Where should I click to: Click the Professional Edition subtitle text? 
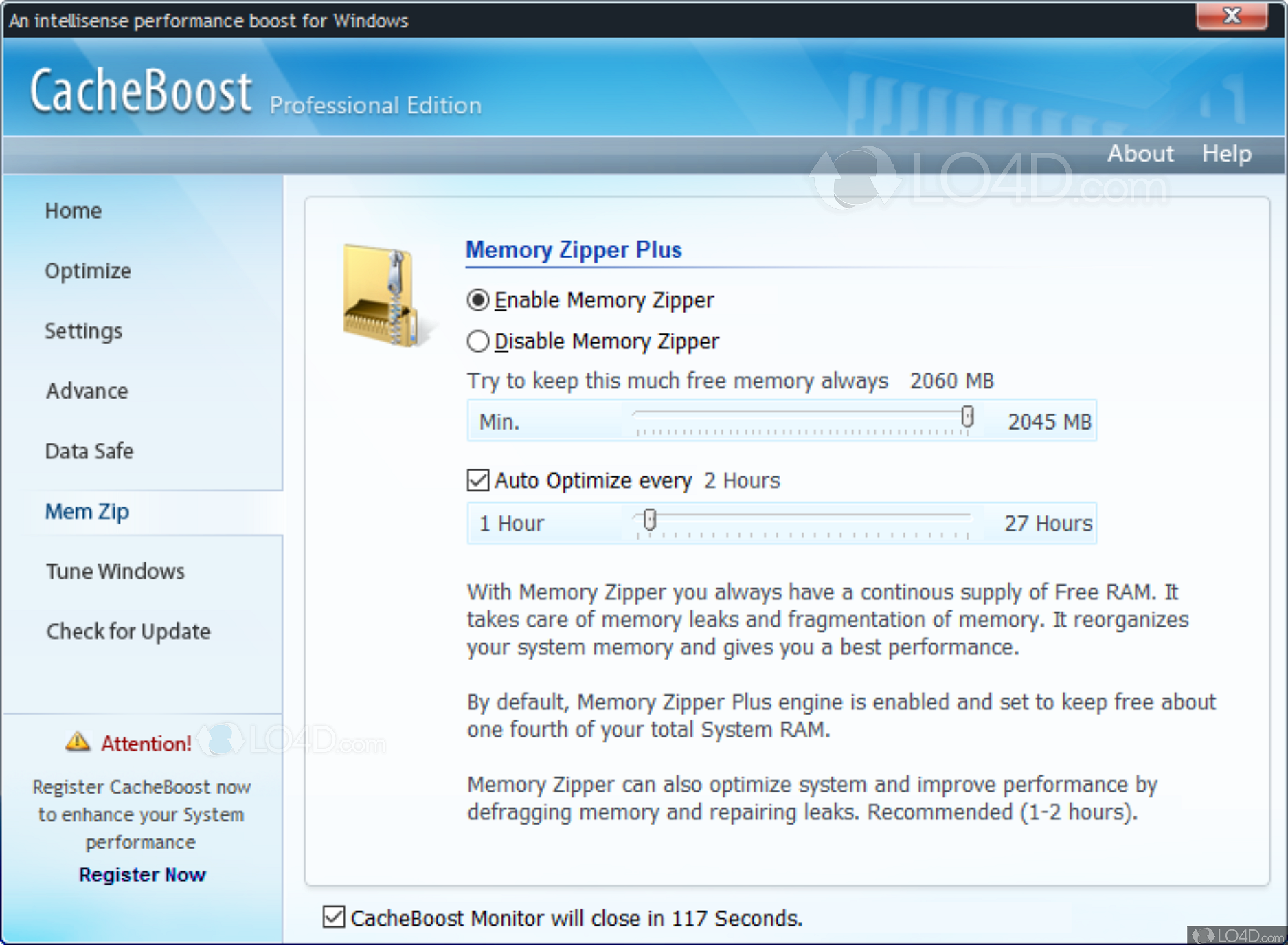(376, 105)
